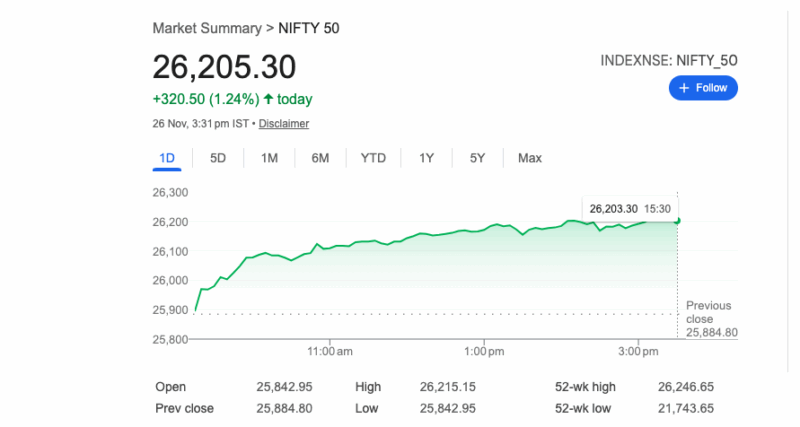Click the 26,205.30 index price
Viewport: 800px width, 427px height.
coord(224,66)
